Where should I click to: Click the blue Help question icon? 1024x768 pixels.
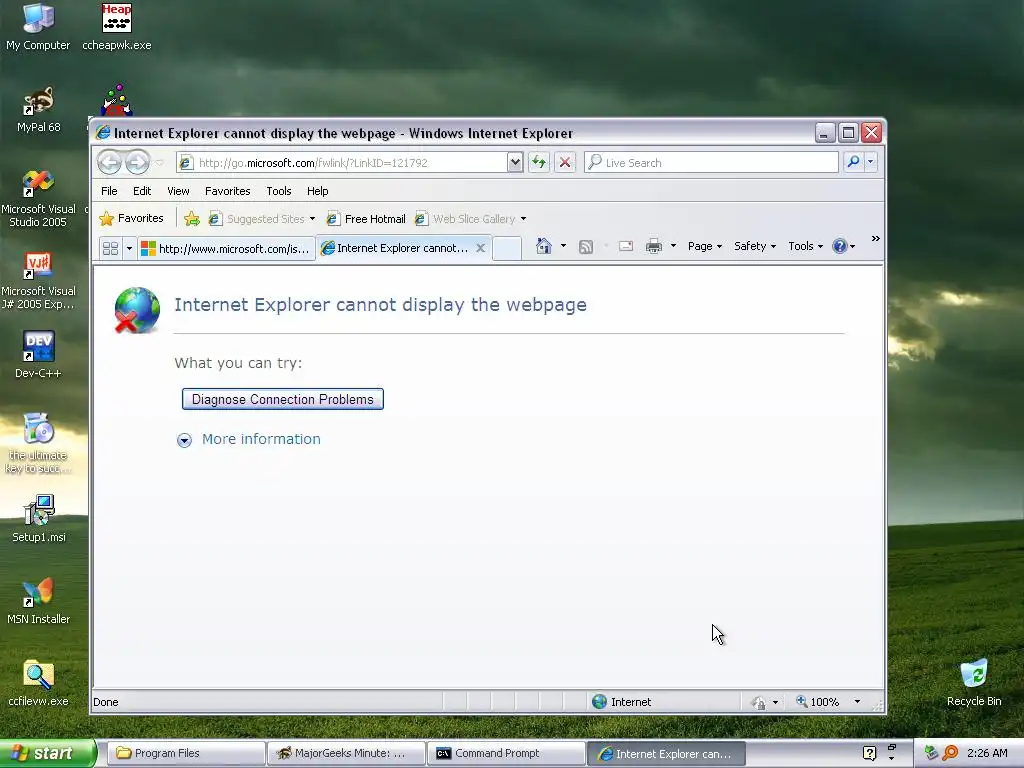840,246
